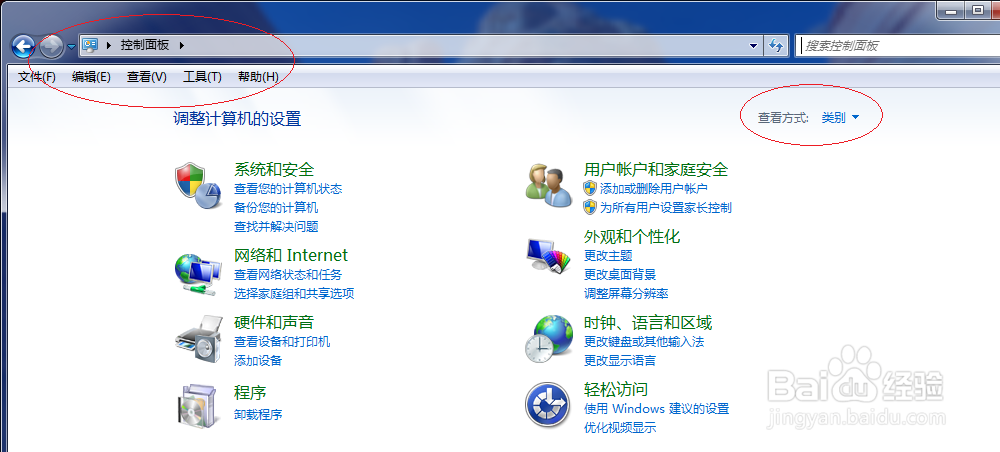This screenshot has height=452, width=1000.
Task: Click the Control Panel icon in address bar
Action: [91, 45]
